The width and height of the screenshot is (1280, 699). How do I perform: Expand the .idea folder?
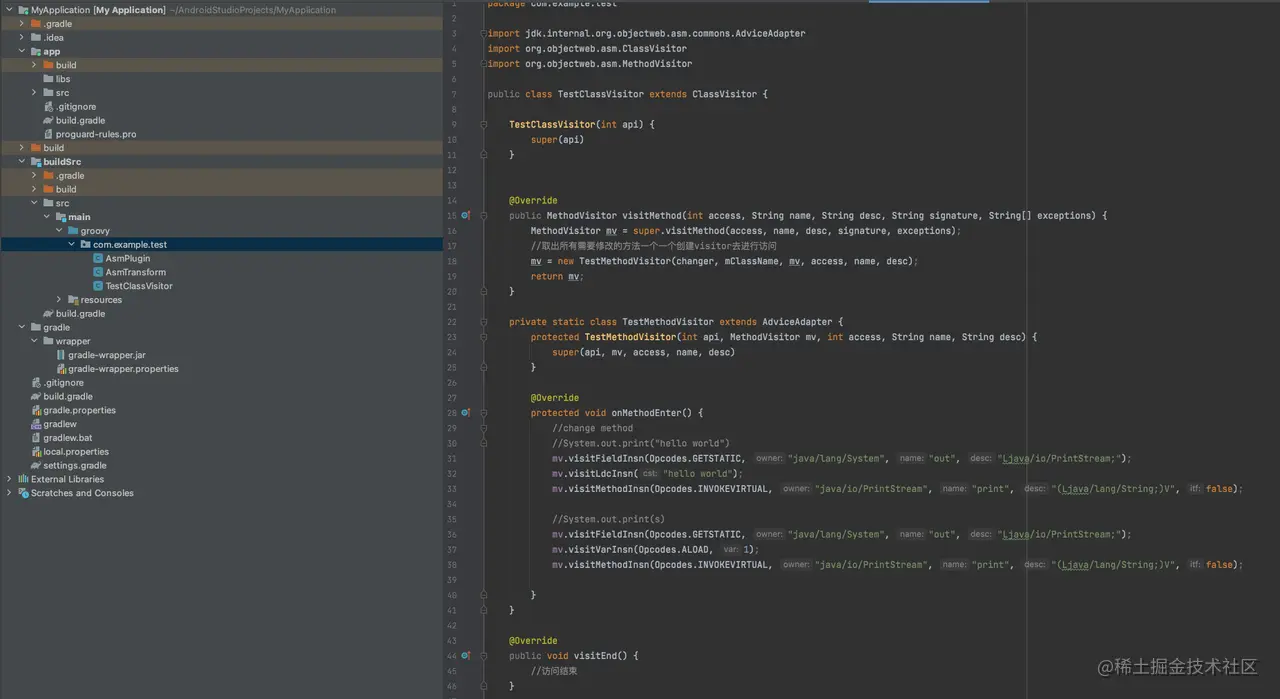[x=22, y=38]
